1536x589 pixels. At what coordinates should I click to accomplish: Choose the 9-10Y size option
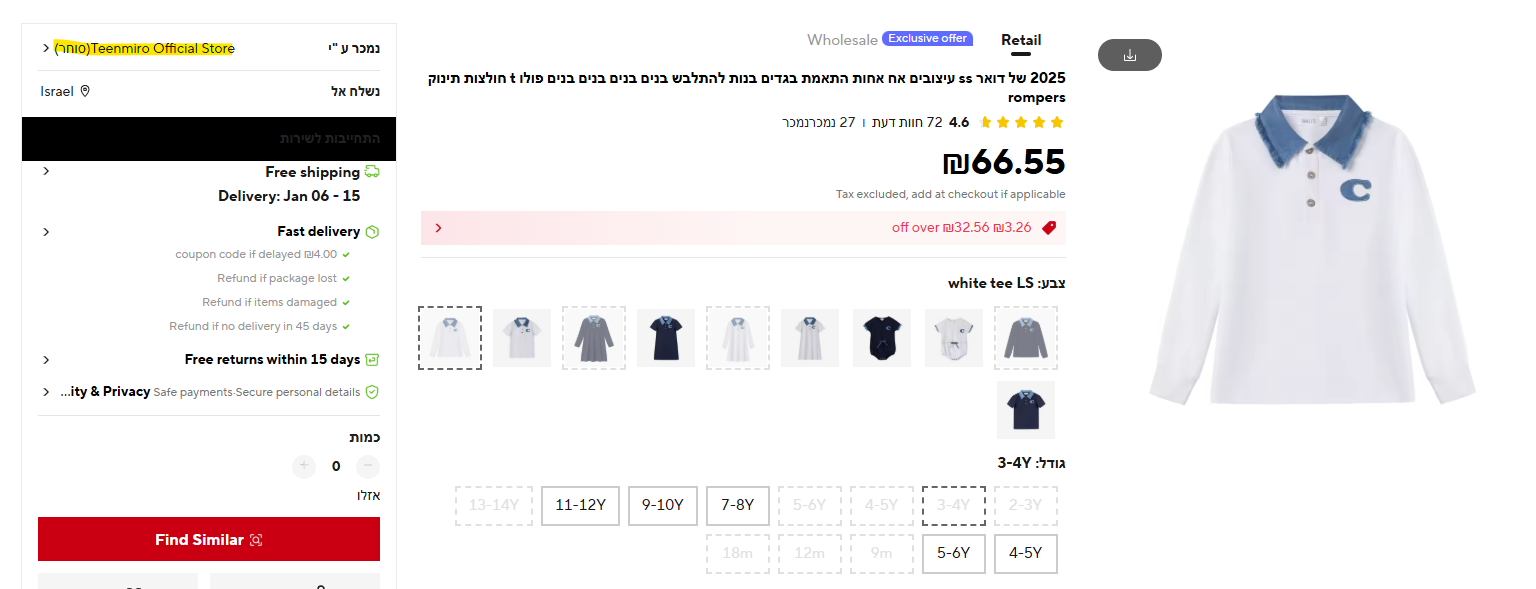tap(662, 506)
